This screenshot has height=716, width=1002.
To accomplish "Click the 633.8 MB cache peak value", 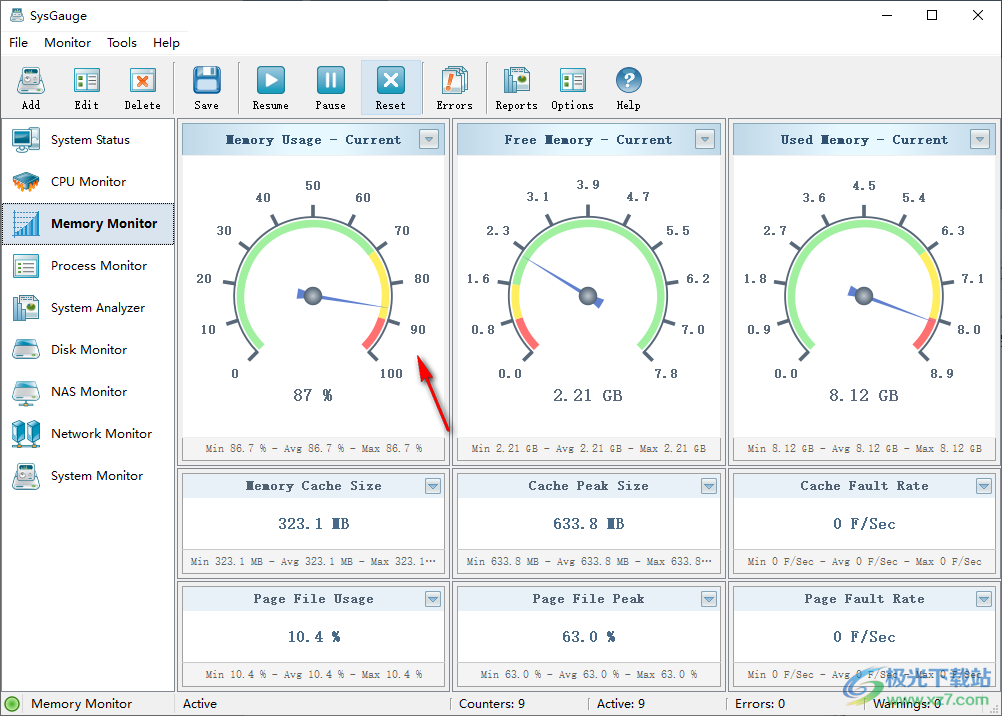I will coord(589,524).
